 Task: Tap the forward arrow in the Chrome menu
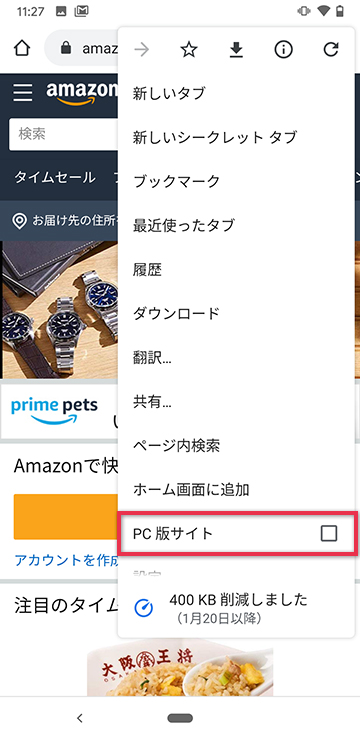coord(141,50)
